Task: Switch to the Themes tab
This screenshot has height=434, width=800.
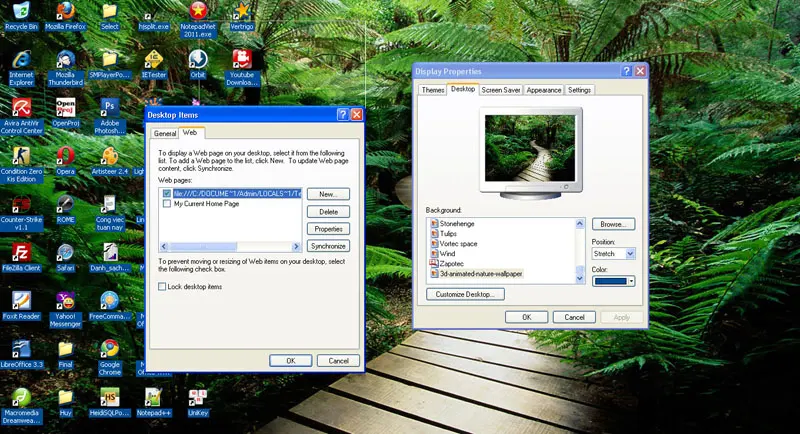Action: pyautogui.click(x=433, y=90)
